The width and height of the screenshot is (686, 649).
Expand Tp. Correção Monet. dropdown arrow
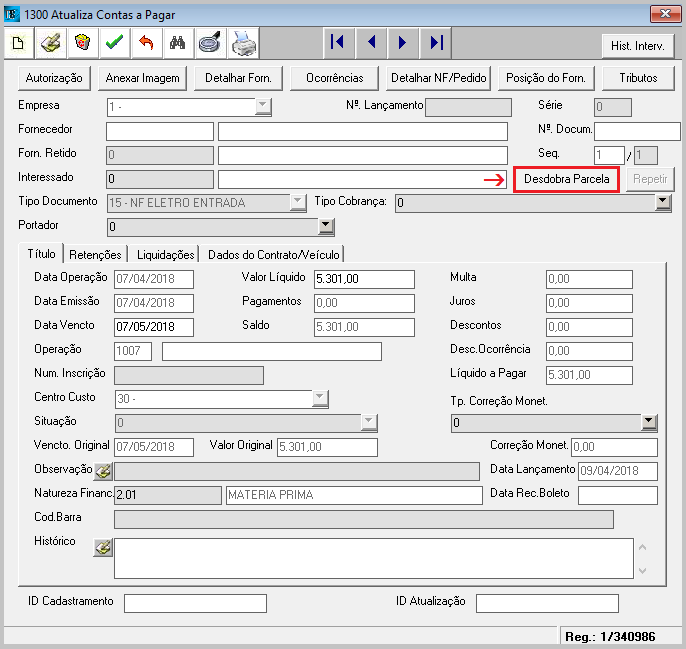click(x=649, y=423)
